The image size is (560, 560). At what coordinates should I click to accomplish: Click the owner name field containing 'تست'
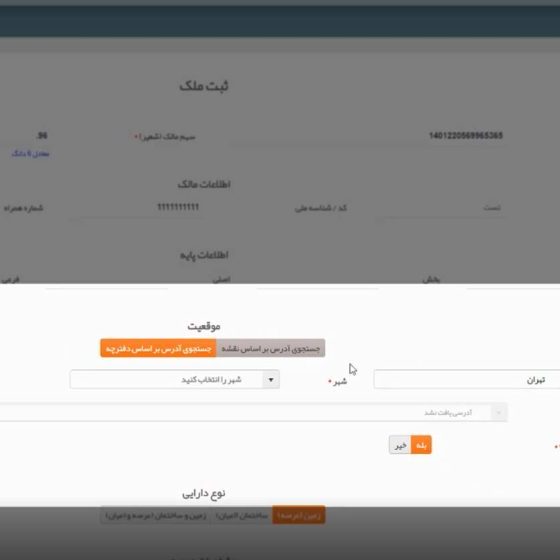(x=443, y=208)
